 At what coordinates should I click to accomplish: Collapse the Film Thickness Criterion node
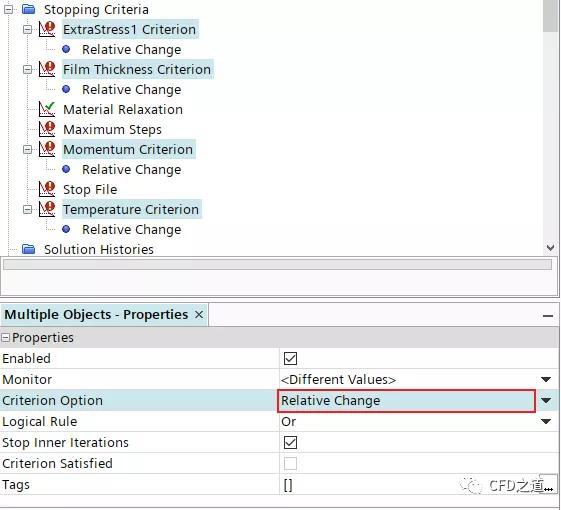tap(27, 69)
